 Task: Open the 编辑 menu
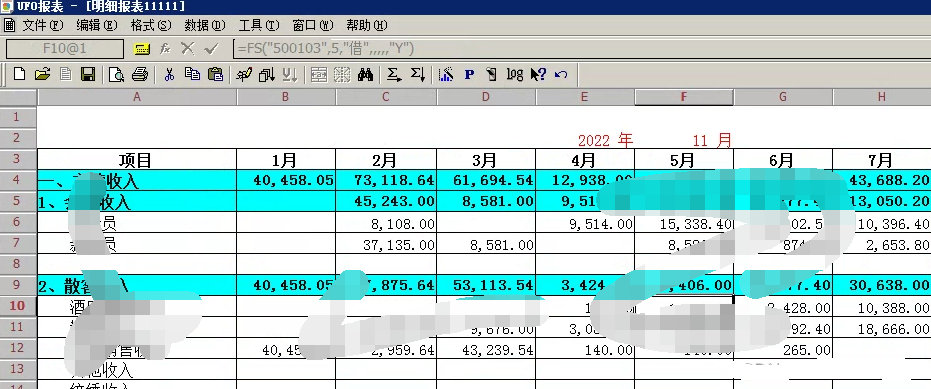point(97,26)
